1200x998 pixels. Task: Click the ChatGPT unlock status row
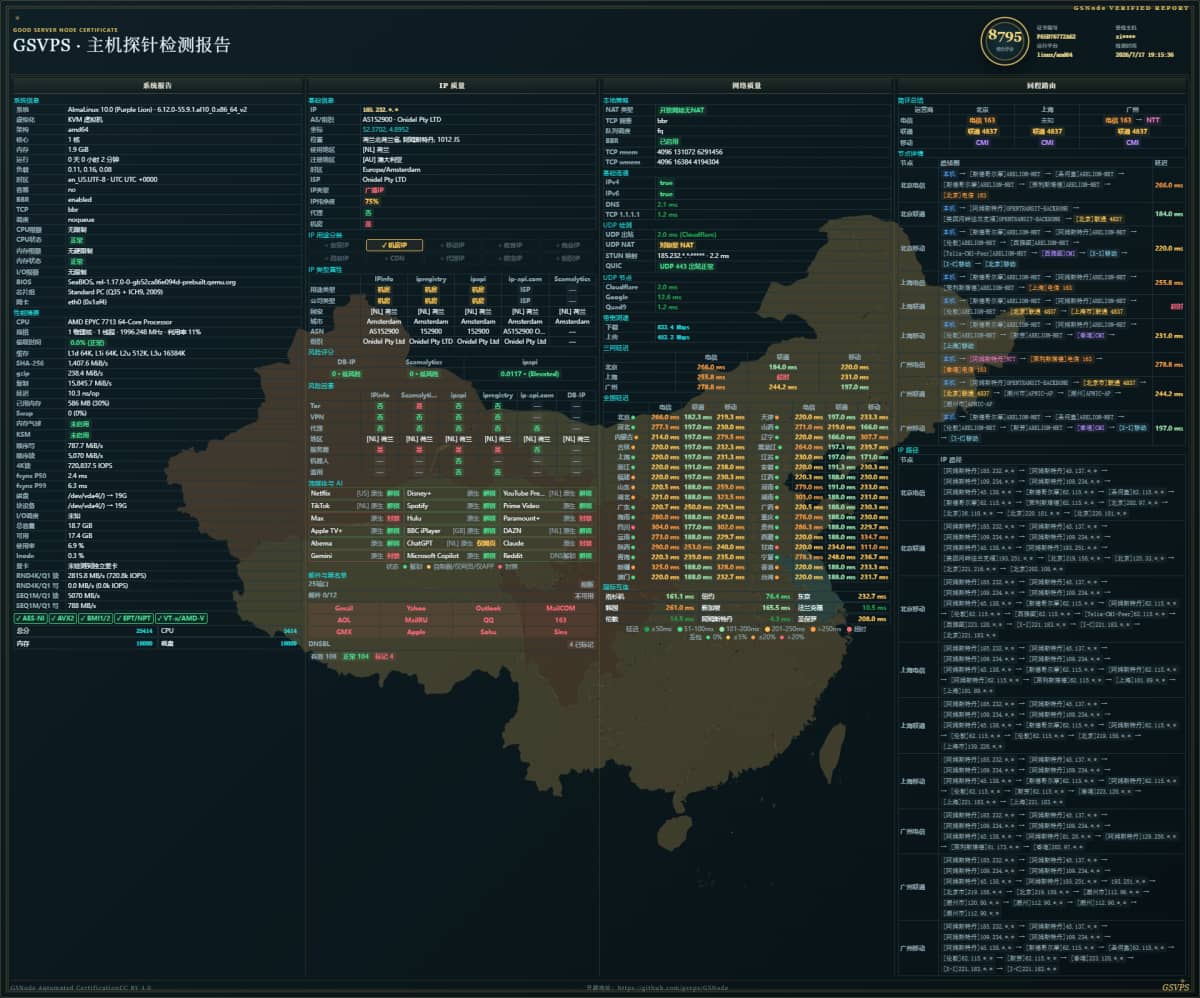[451, 543]
